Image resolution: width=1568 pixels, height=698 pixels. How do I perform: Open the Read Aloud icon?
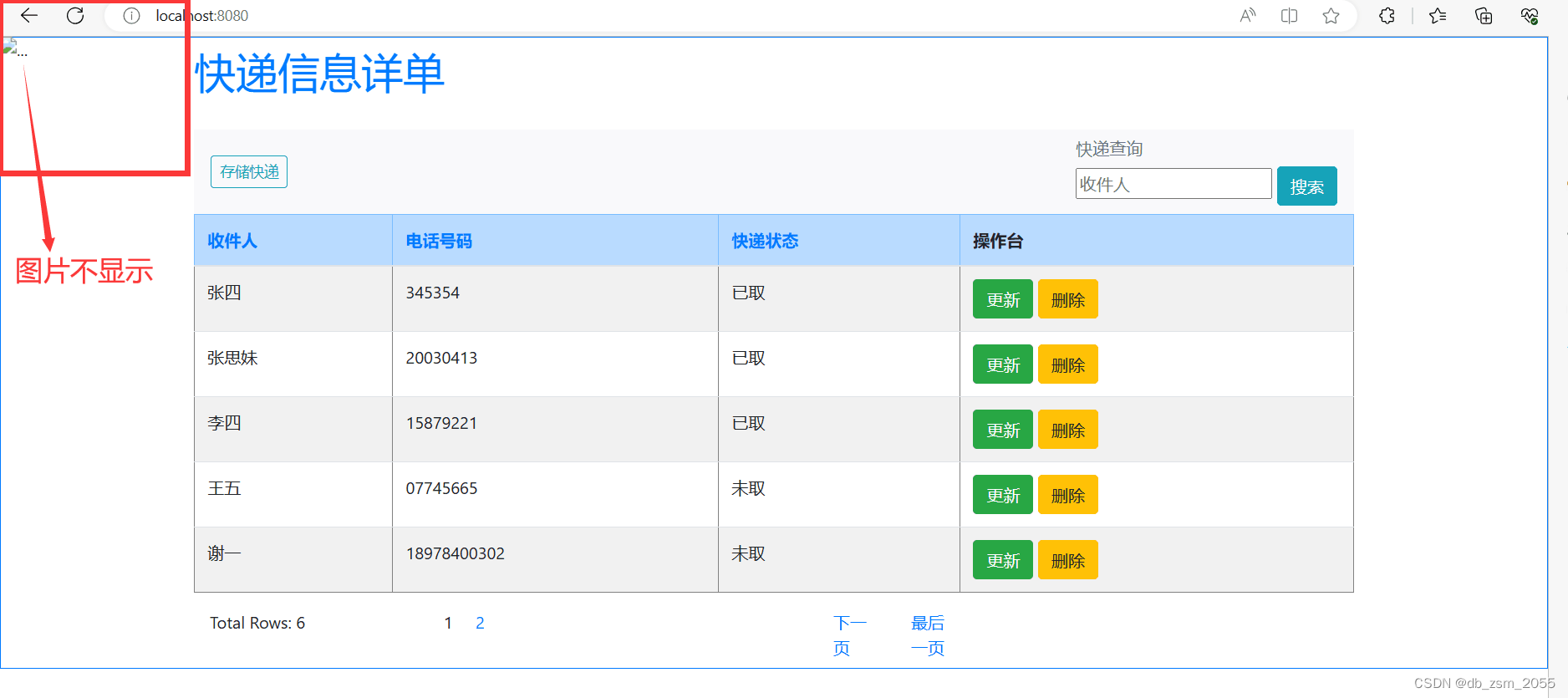[1248, 16]
